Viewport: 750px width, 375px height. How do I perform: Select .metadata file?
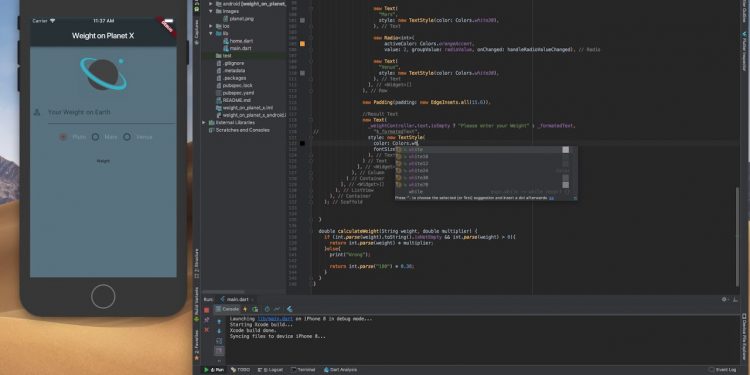[x=234, y=71]
